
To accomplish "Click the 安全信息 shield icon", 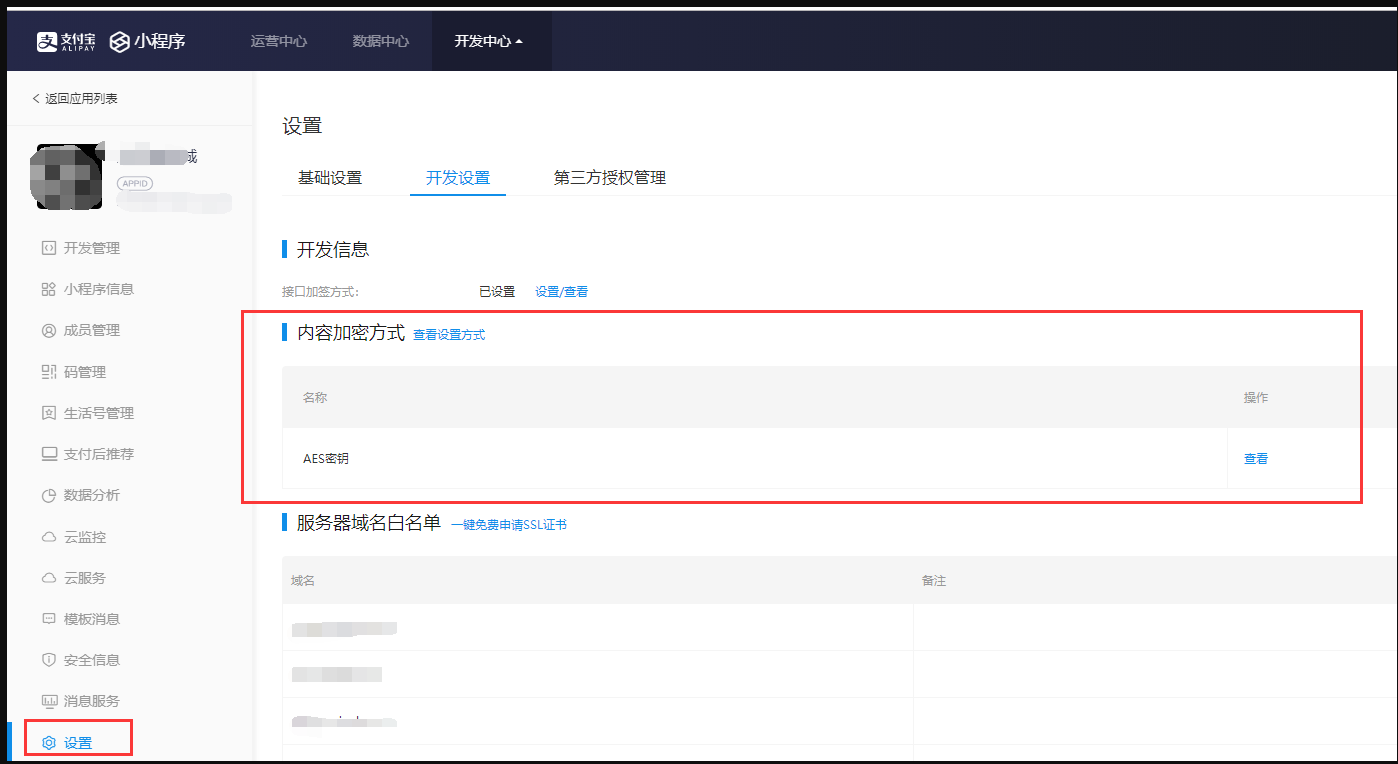I will (48, 660).
